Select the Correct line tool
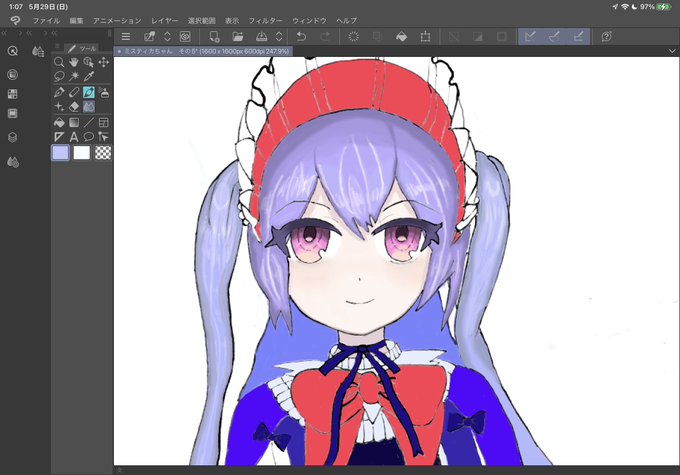This screenshot has width=680, height=475. point(103,137)
